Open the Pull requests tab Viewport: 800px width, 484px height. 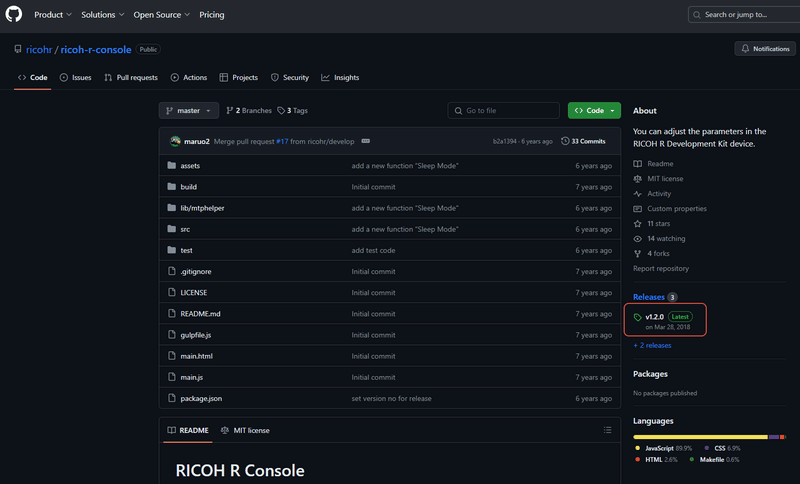tap(131, 78)
